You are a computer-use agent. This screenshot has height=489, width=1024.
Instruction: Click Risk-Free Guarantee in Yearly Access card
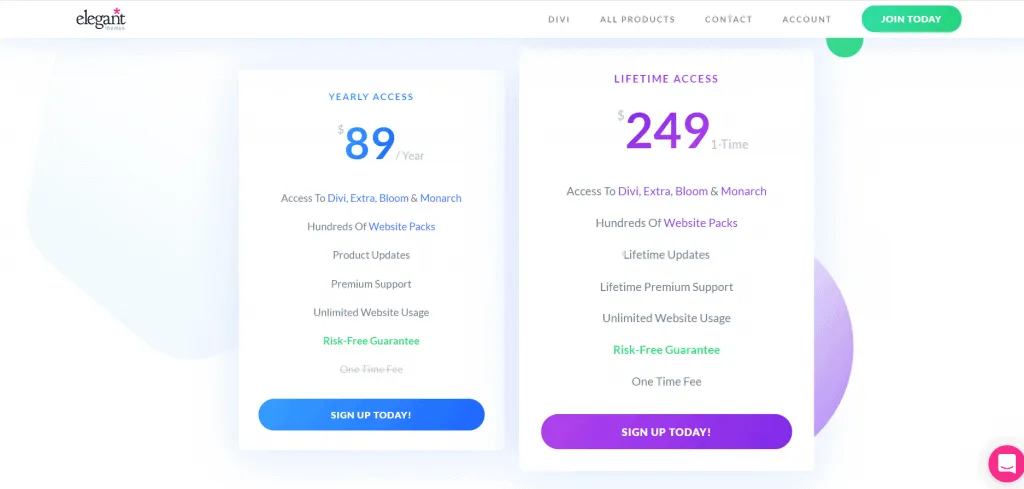371,341
